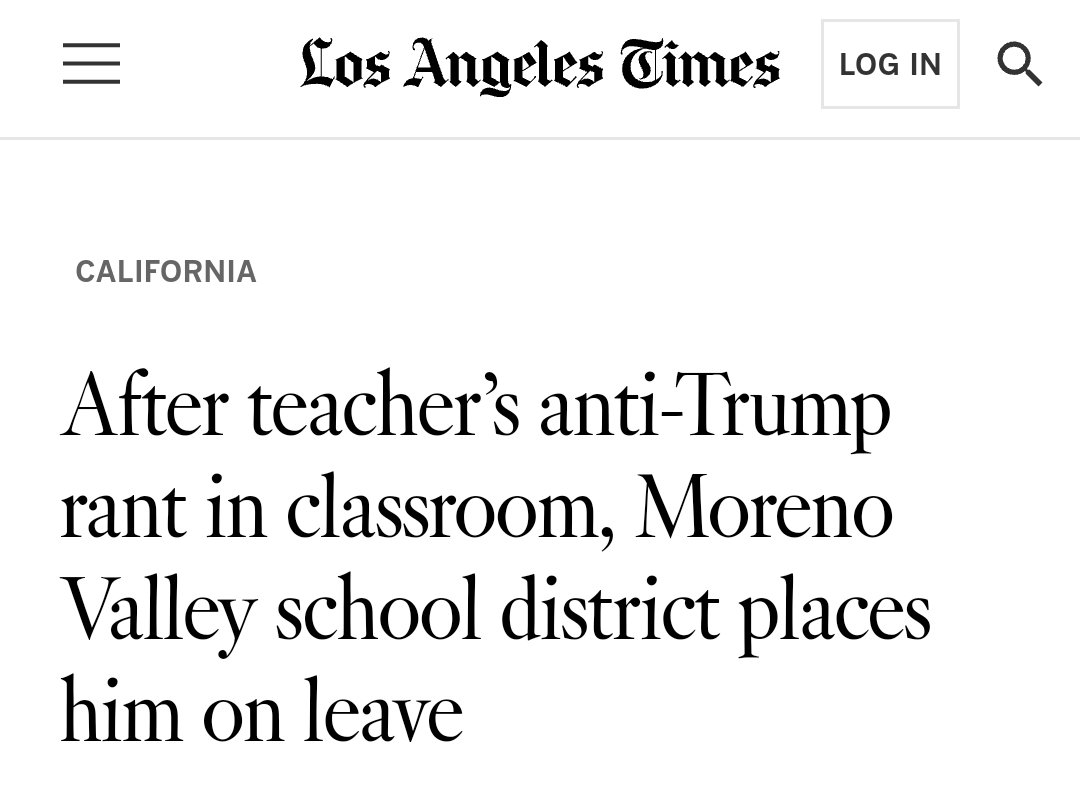Open the hamburger navigation menu
This screenshot has width=1080, height=801.
click(x=91, y=64)
